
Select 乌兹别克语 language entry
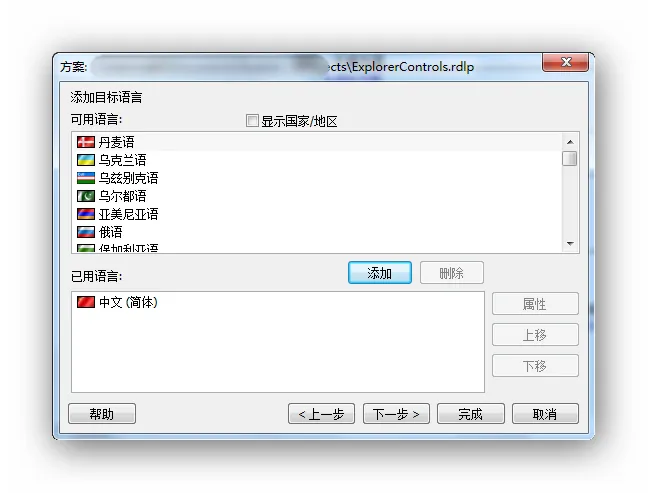click(317, 178)
